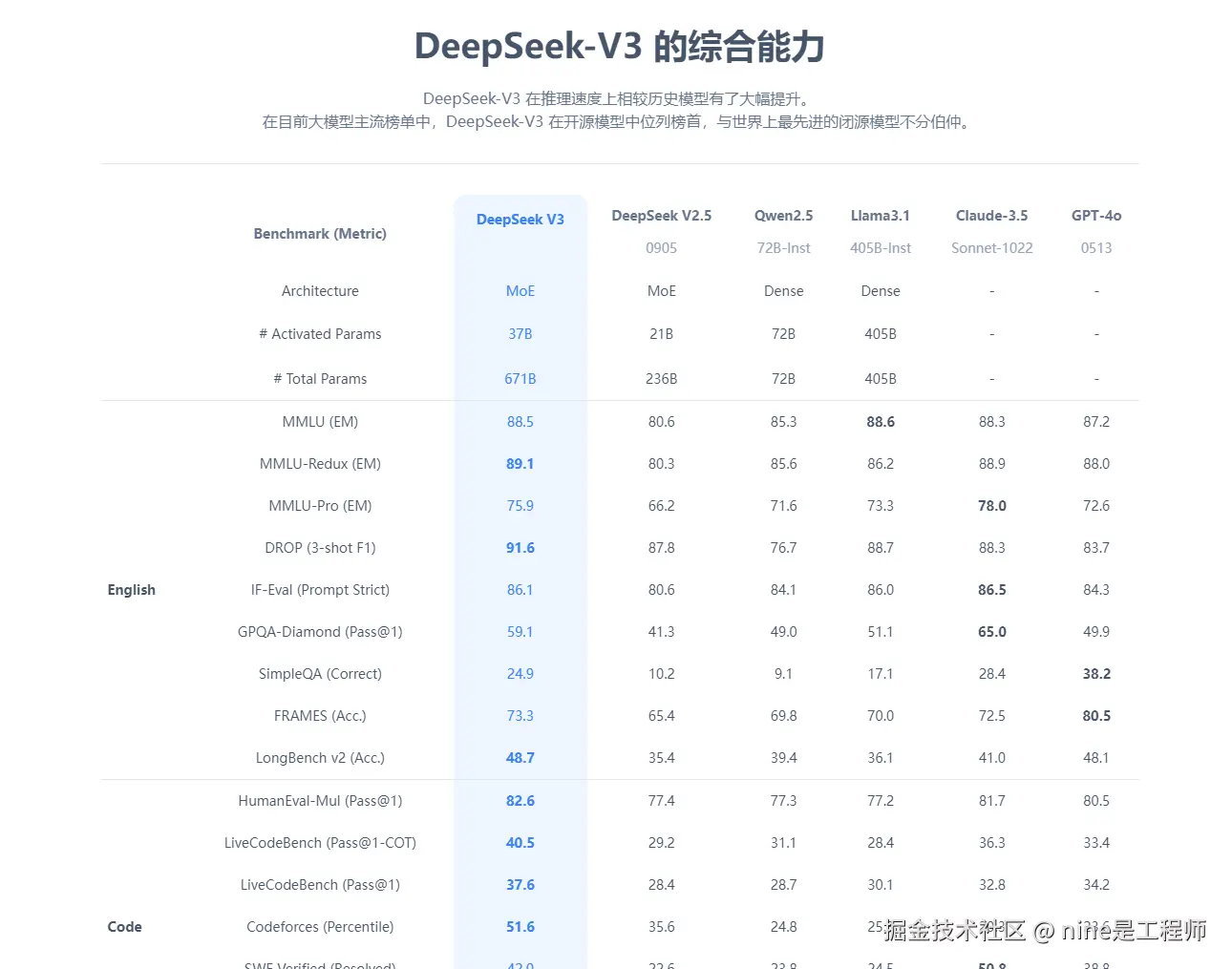Select the DeepSeek V3 column header
The height and width of the screenshot is (969, 1232).
click(520, 219)
